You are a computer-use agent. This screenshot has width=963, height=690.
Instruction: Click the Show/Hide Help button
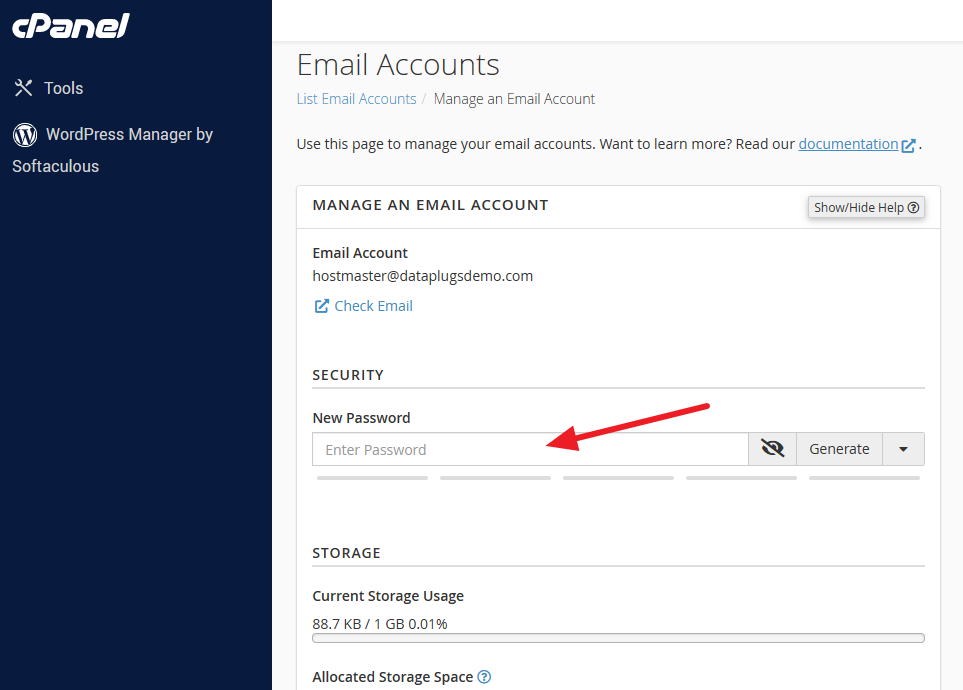pyautogui.click(x=866, y=207)
